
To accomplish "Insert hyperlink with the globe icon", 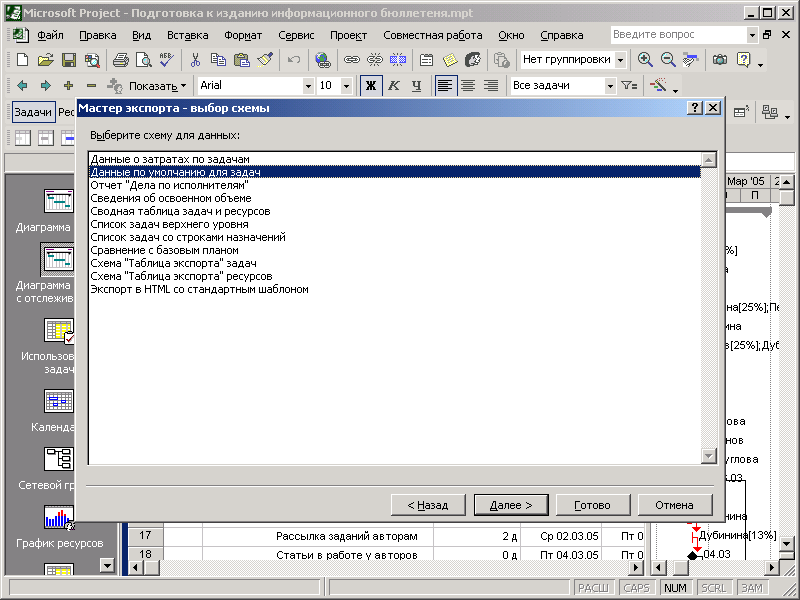I will [322, 60].
